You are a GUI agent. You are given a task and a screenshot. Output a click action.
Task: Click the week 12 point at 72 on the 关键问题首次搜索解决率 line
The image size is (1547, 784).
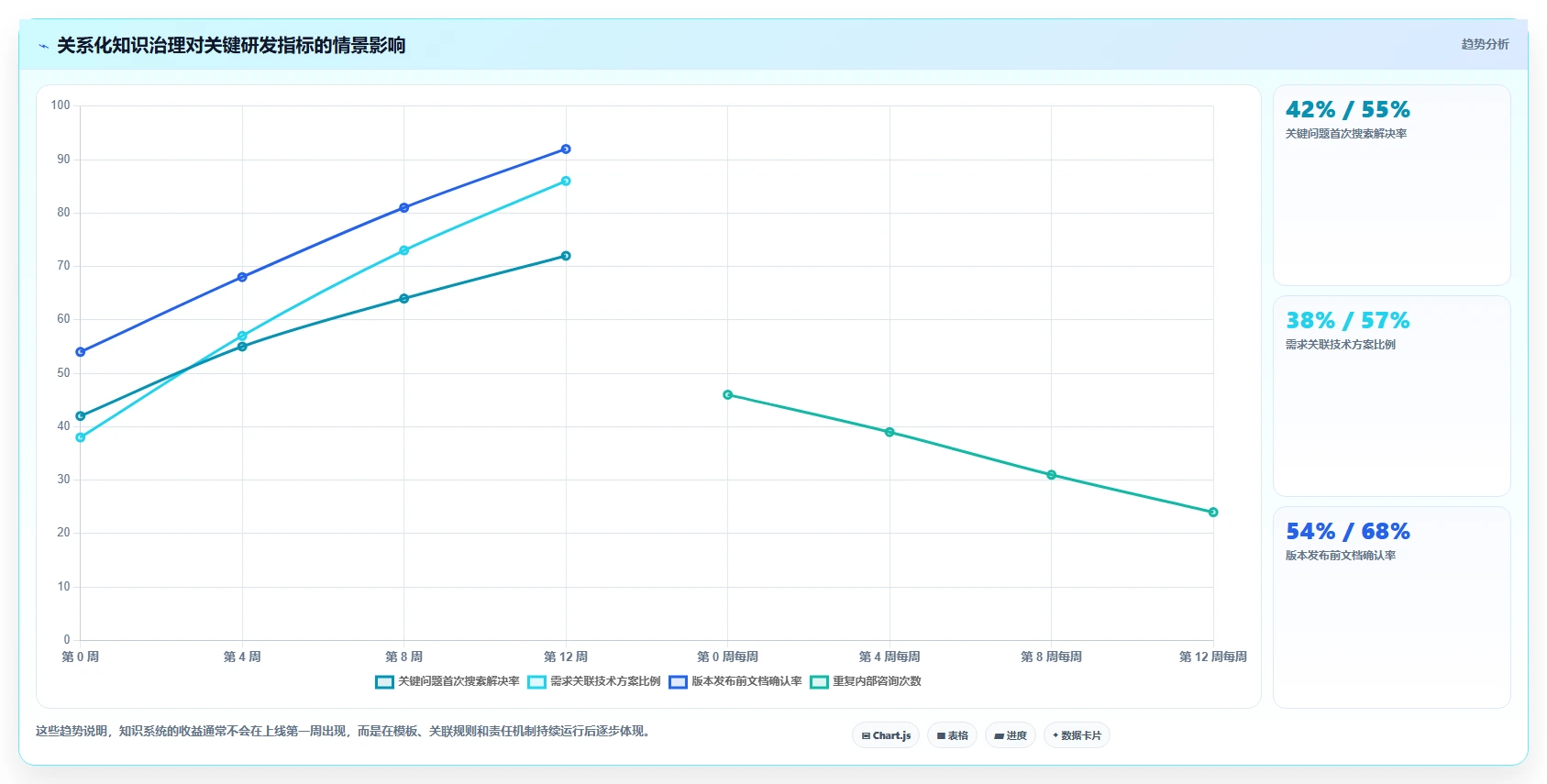pos(566,256)
